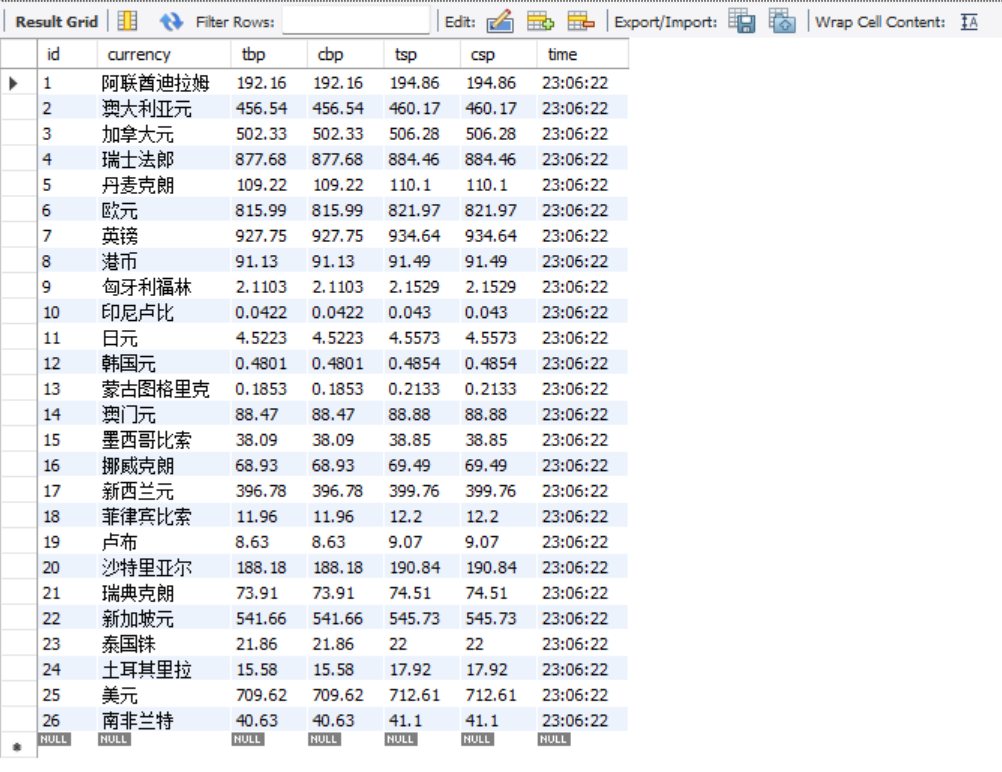
Task: Select currency cell 墨西哥比索
Action: pos(164,440)
